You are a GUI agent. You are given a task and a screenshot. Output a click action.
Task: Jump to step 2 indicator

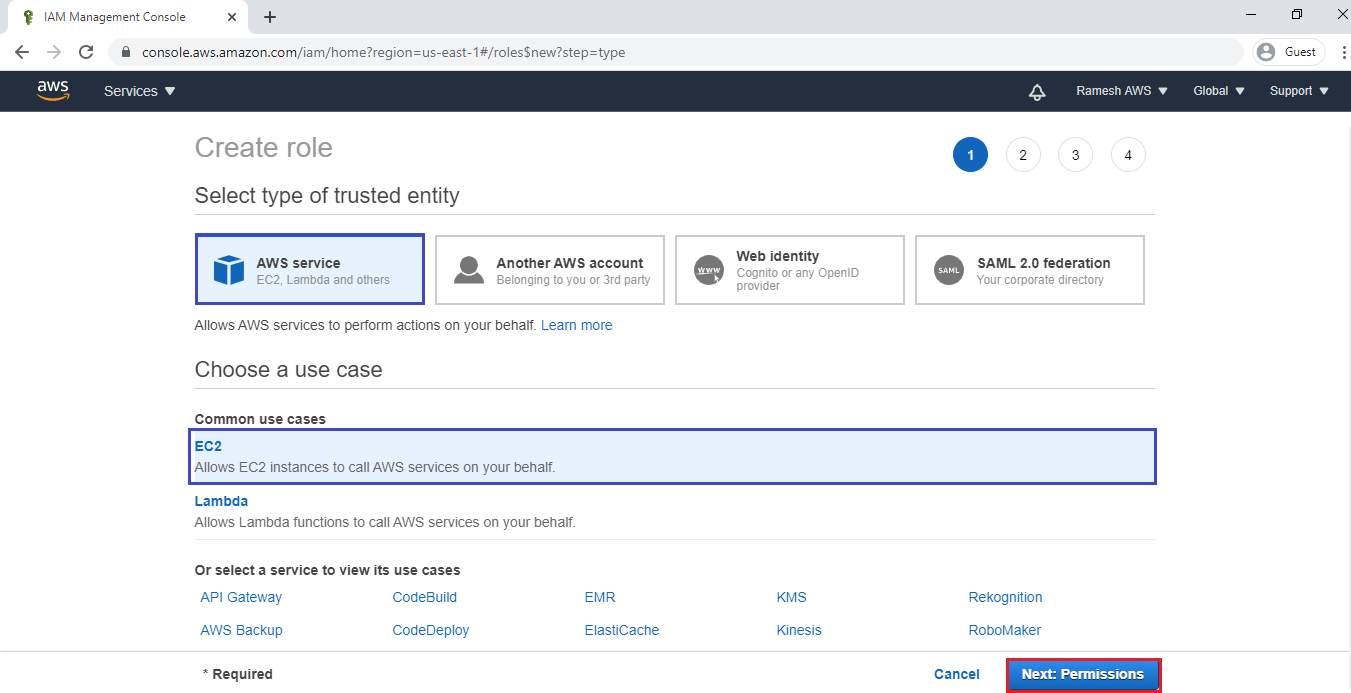coord(1023,155)
